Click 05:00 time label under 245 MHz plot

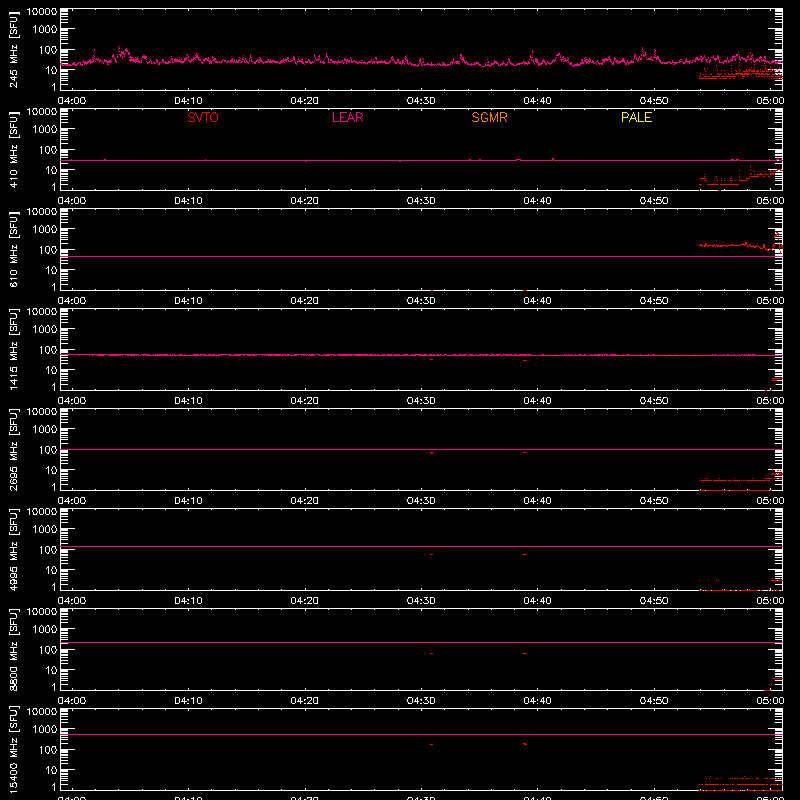(x=770, y=101)
